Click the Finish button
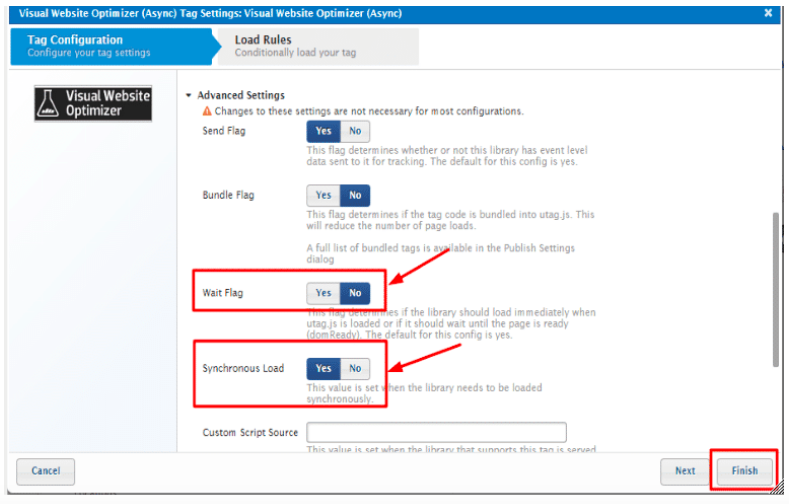Viewport: 789px width, 504px height. pyautogui.click(x=745, y=471)
